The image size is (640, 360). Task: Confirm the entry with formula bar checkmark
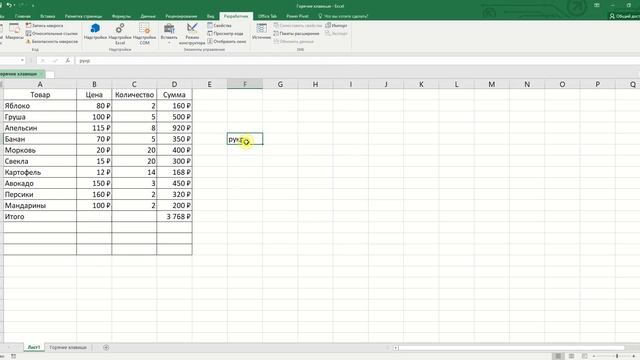pyautogui.click(x=55, y=60)
